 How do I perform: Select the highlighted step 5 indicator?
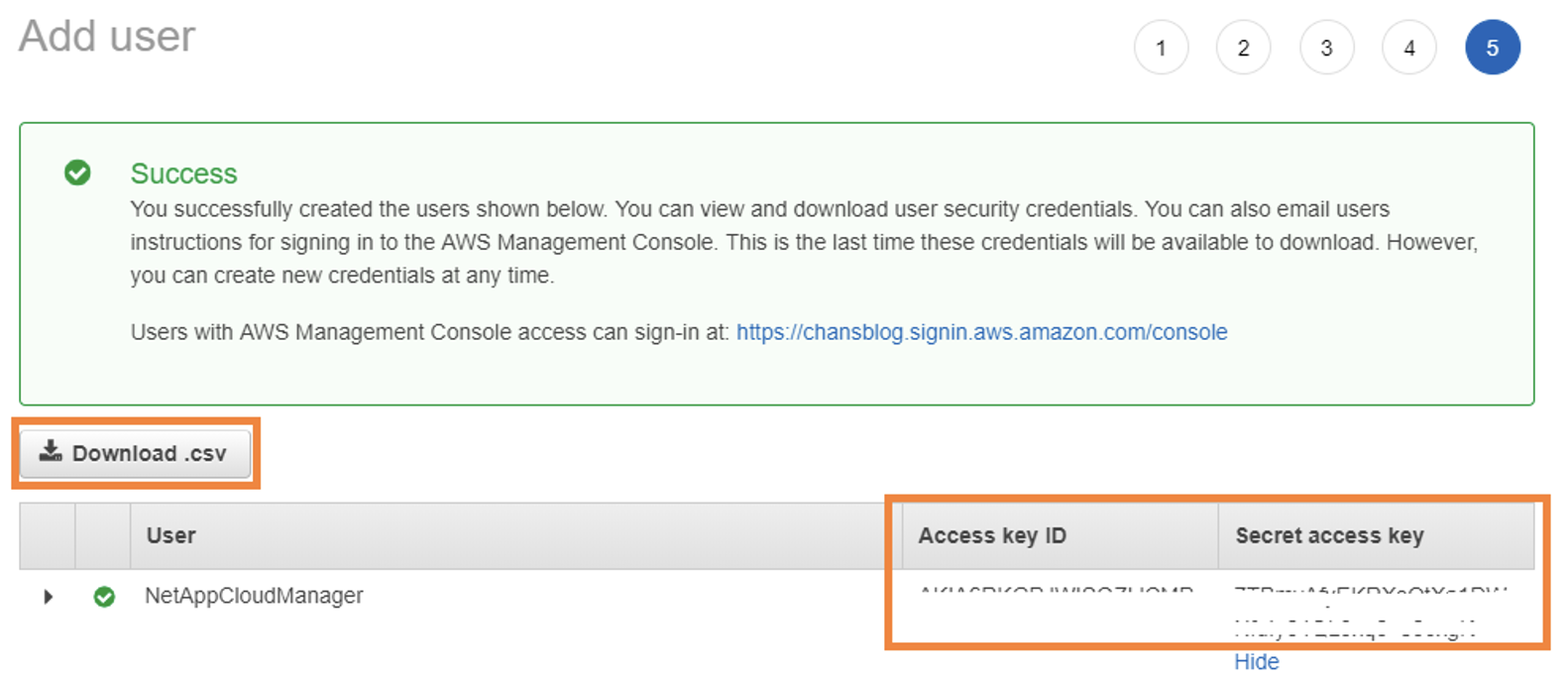(x=1492, y=48)
